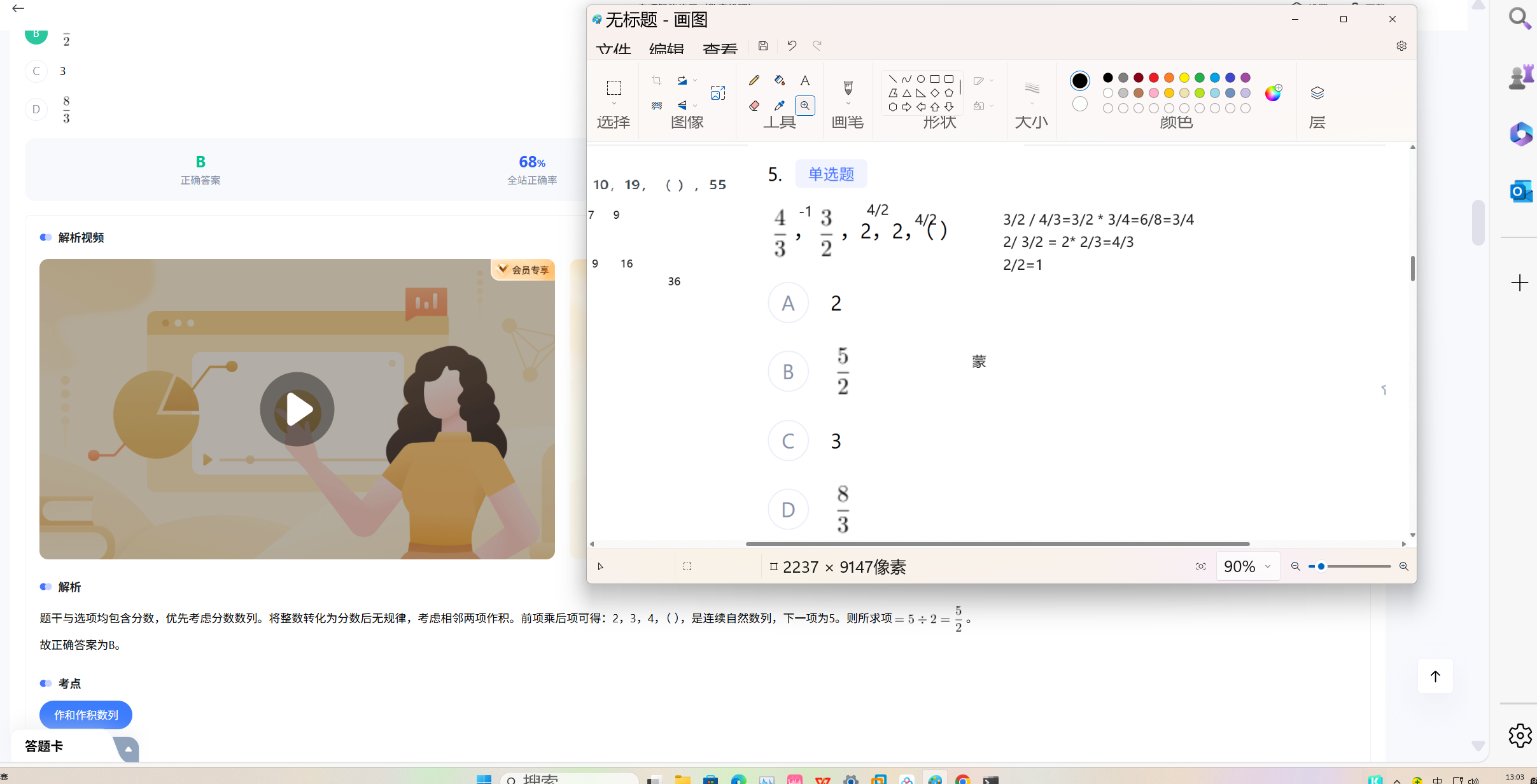Viewport: 1537px width, 784px height.
Task: Expand the brushes dropdown chevron
Action: 848,104
